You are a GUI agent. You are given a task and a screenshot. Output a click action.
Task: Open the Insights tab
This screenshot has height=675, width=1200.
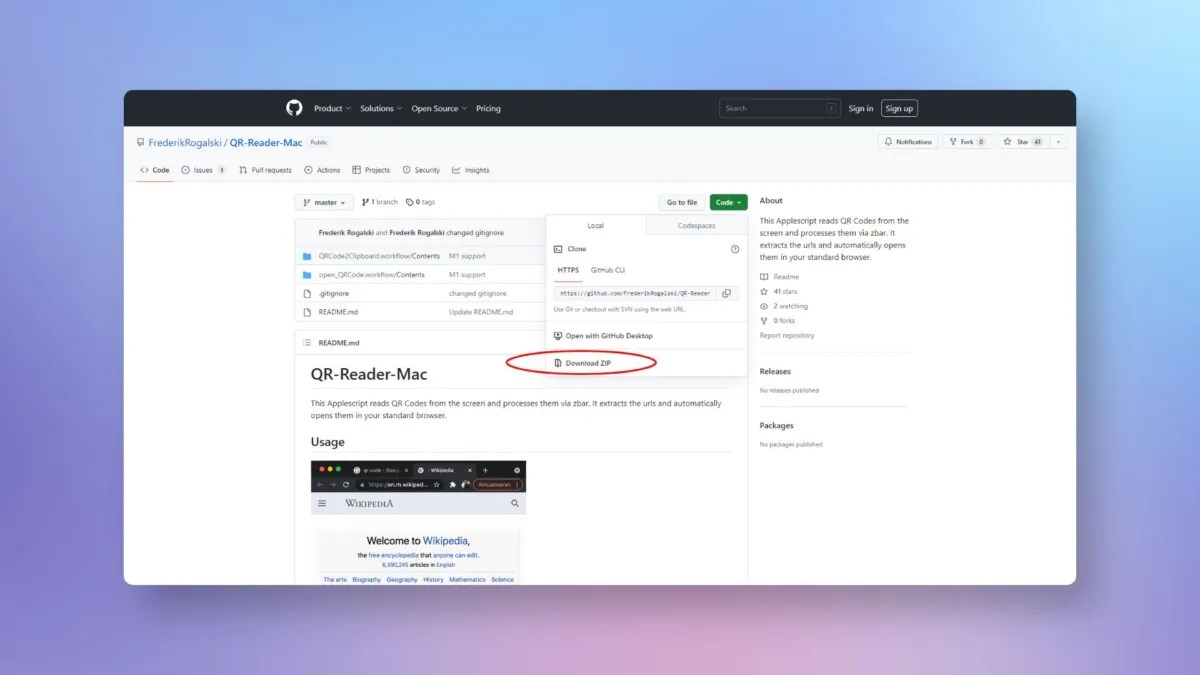(471, 170)
